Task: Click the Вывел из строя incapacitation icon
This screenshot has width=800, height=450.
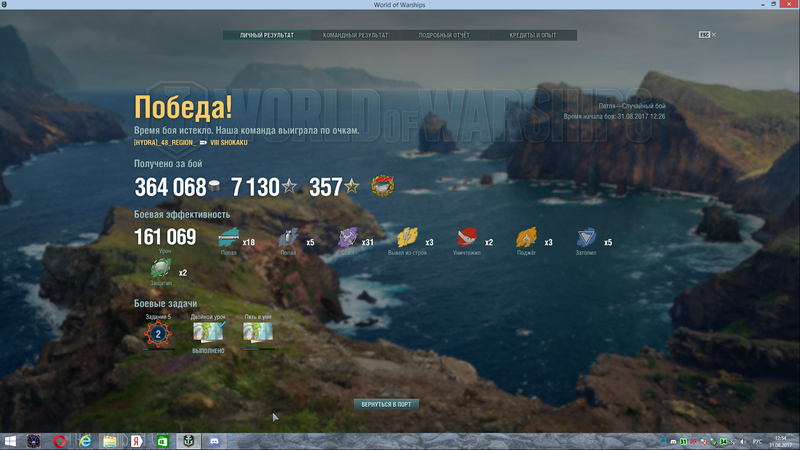Action: pos(408,238)
